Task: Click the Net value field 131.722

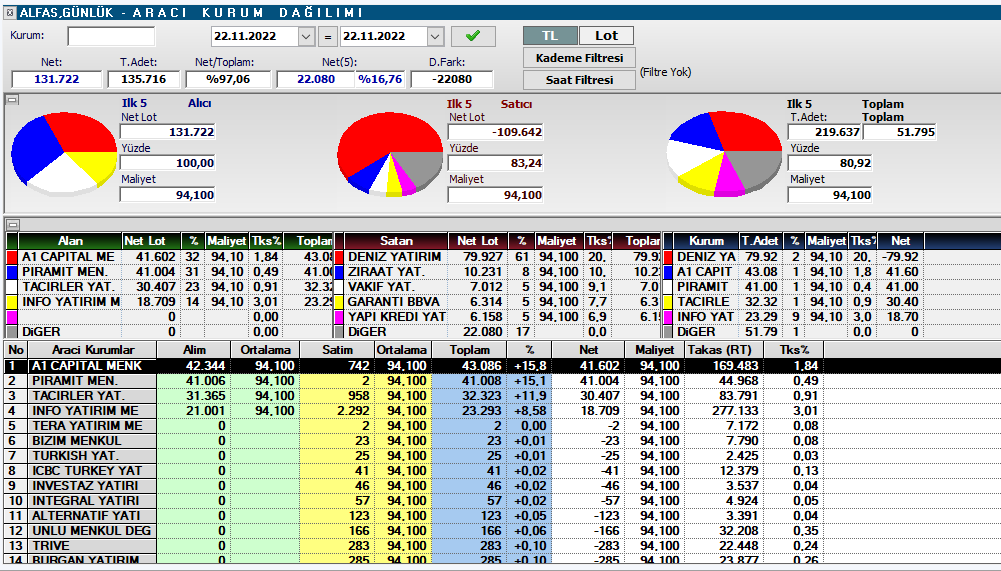Action: pyautogui.click(x=57, y=79)
